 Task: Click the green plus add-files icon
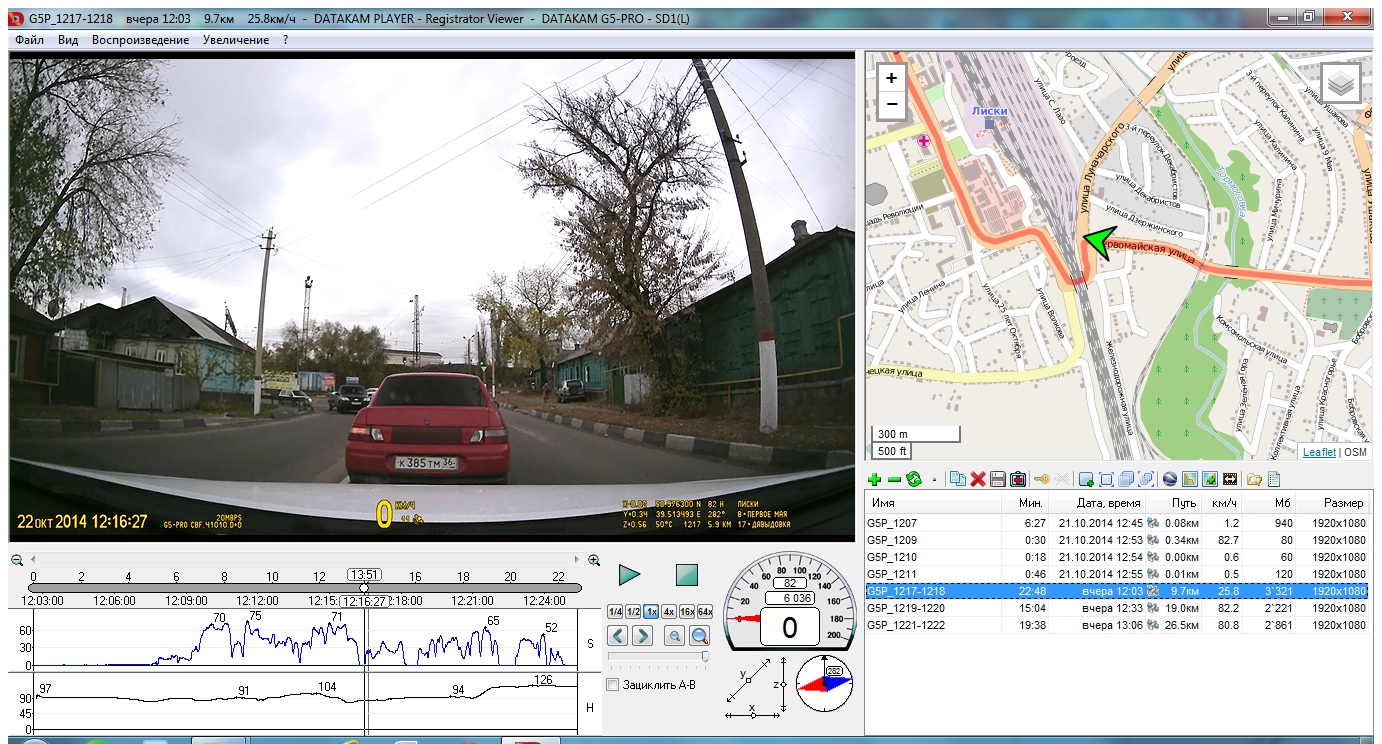[875, 480]
